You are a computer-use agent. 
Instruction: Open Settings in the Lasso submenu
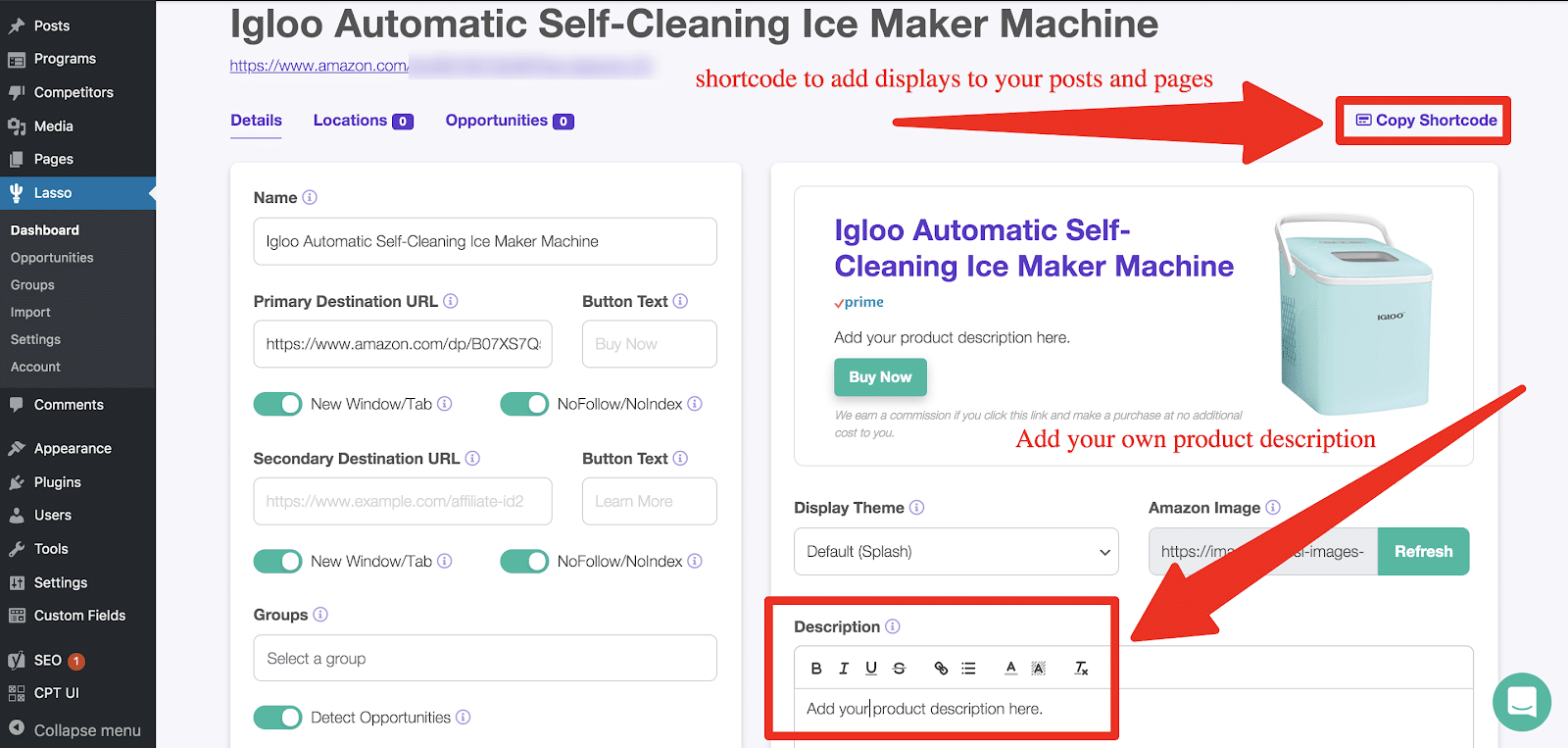click(35, 340)
